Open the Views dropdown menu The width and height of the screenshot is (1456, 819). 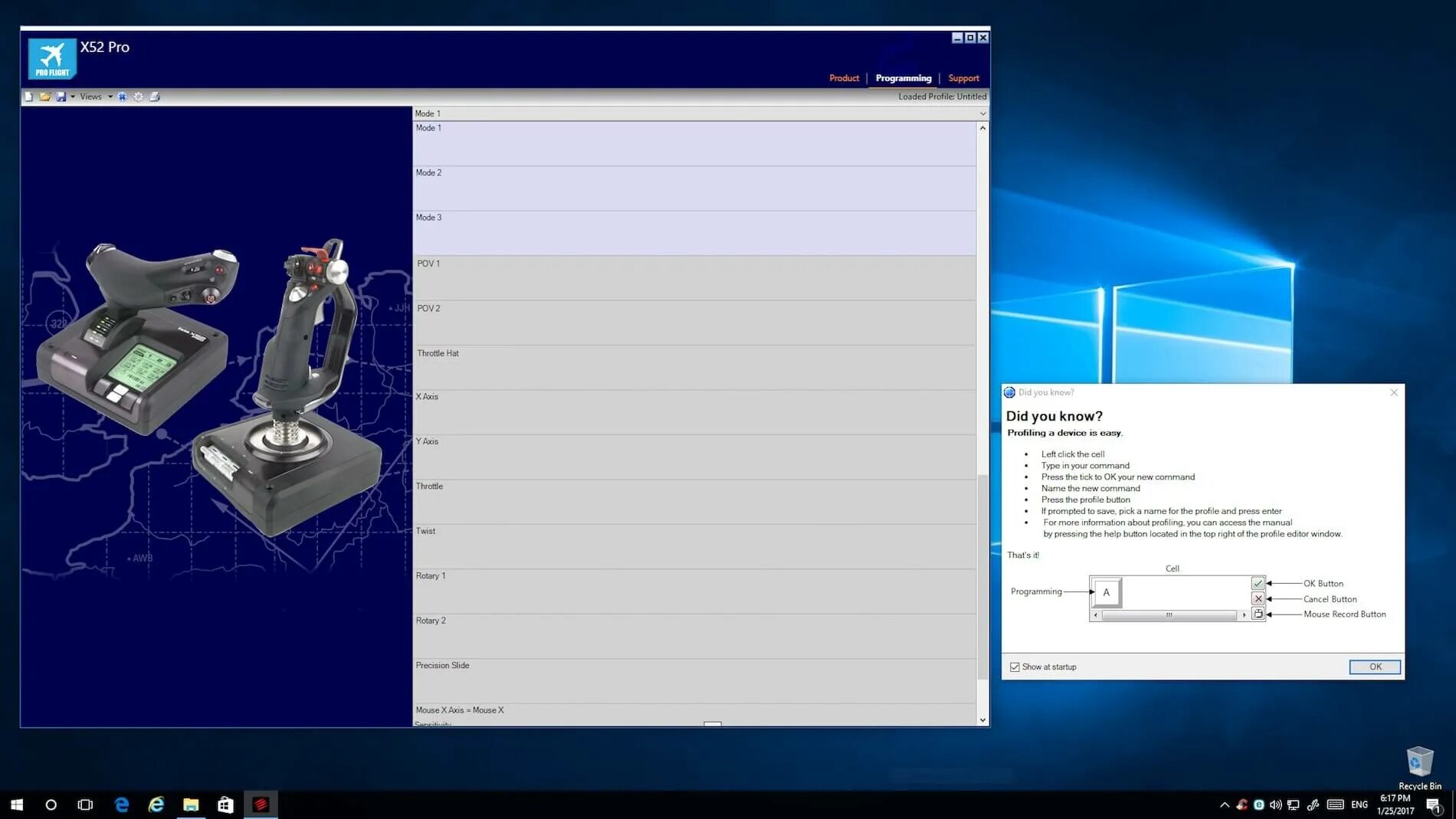click(x=96, y=97)
